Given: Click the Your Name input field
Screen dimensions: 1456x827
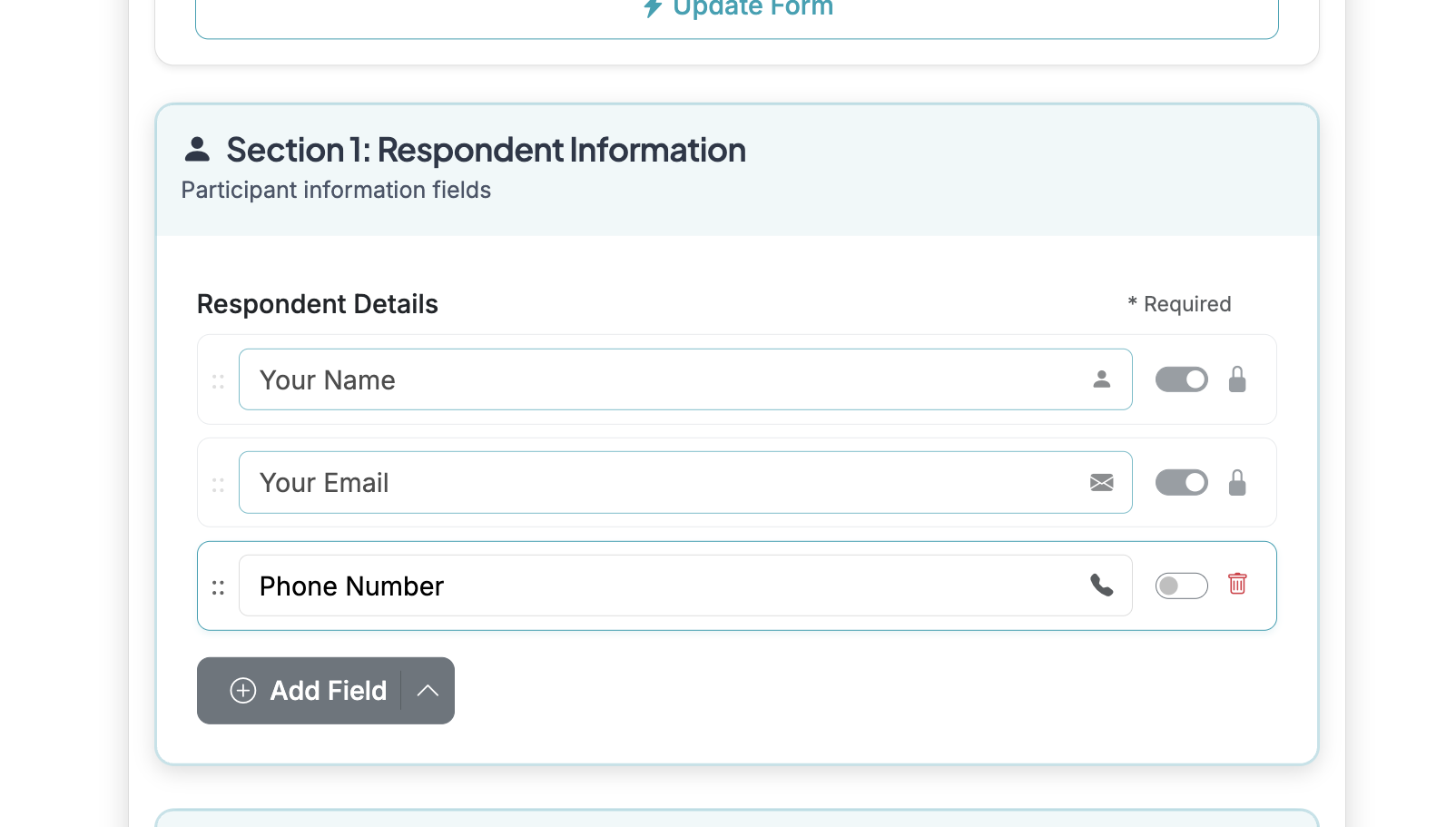Looking at the screenshot, I should click(x=635, y=379).
